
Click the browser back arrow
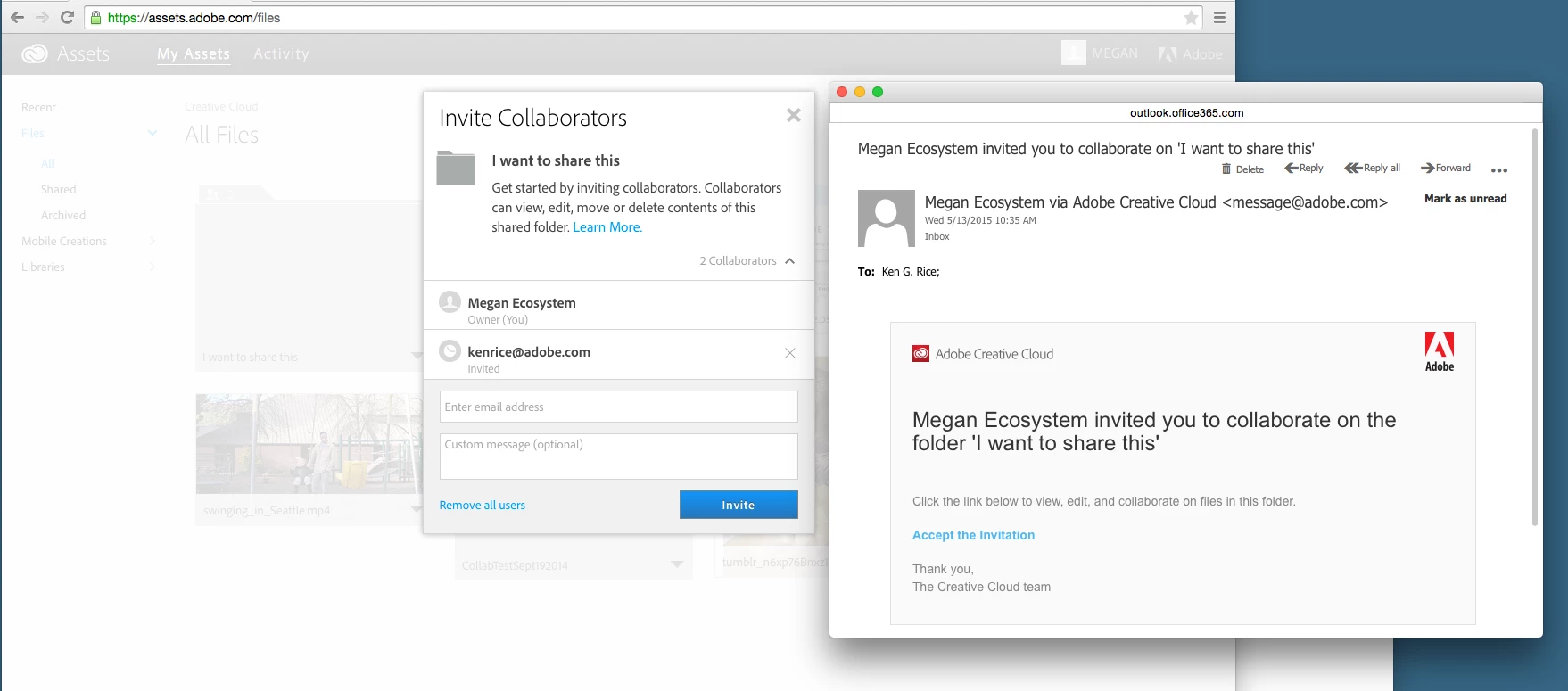point(17,17)
